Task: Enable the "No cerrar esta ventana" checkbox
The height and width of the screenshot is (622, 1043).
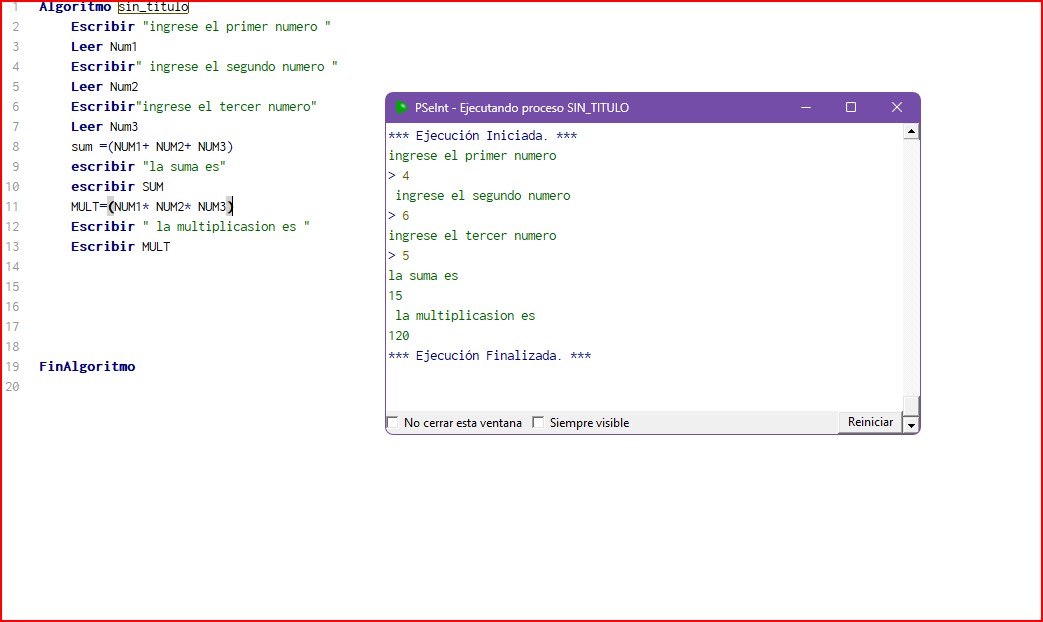Action: 393,423
